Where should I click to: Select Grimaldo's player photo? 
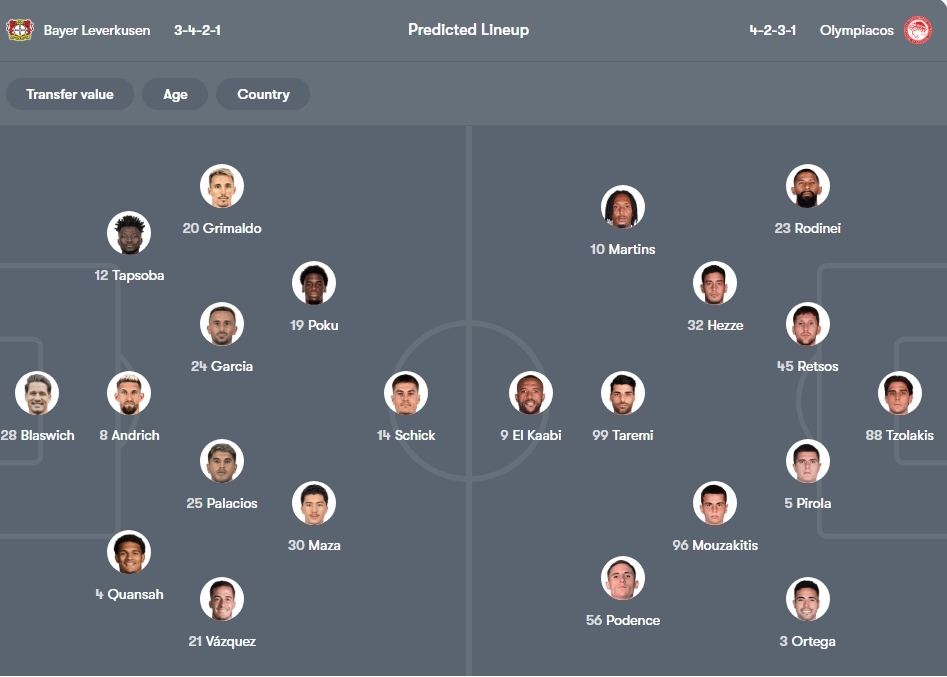point(222,187)
